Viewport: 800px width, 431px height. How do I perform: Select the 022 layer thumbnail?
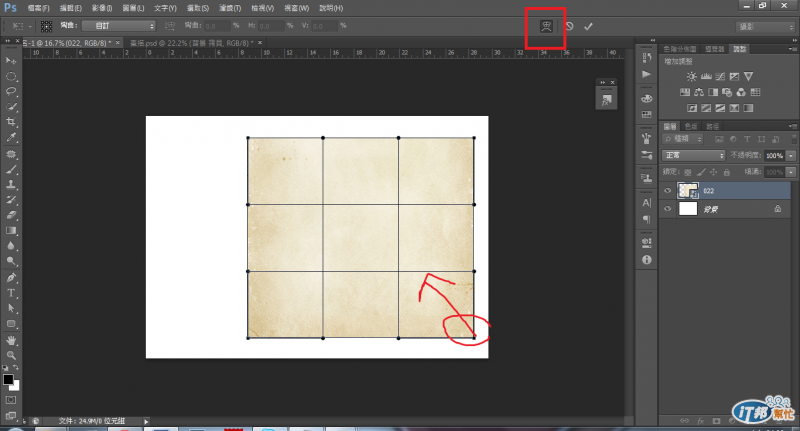[688, 191]
